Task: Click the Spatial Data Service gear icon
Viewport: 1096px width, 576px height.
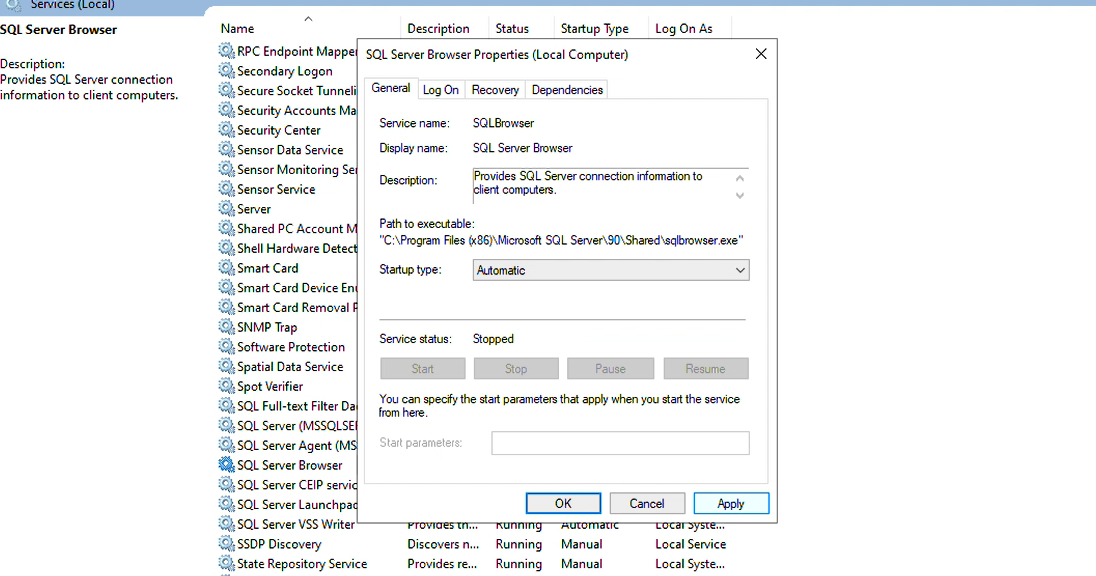Action: [x=226, y=366]
